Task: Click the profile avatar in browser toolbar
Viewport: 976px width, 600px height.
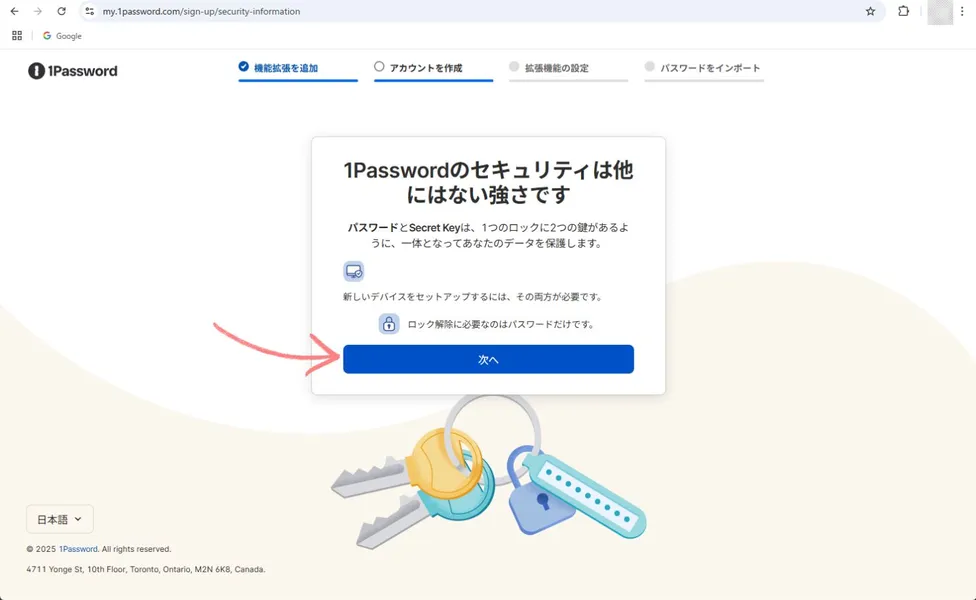Action: [x=940, y=12]
